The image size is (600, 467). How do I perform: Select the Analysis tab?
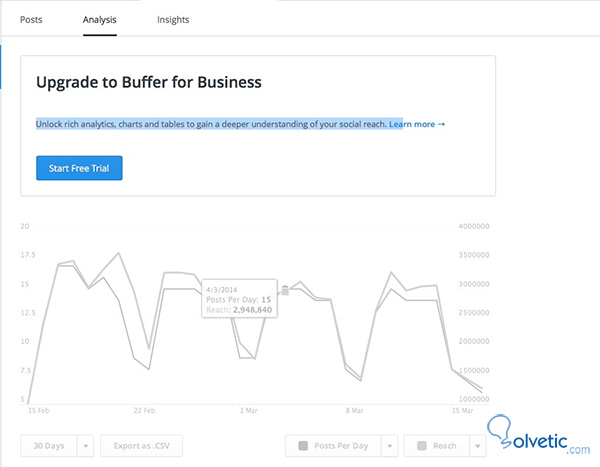click(x=100, y=19)
